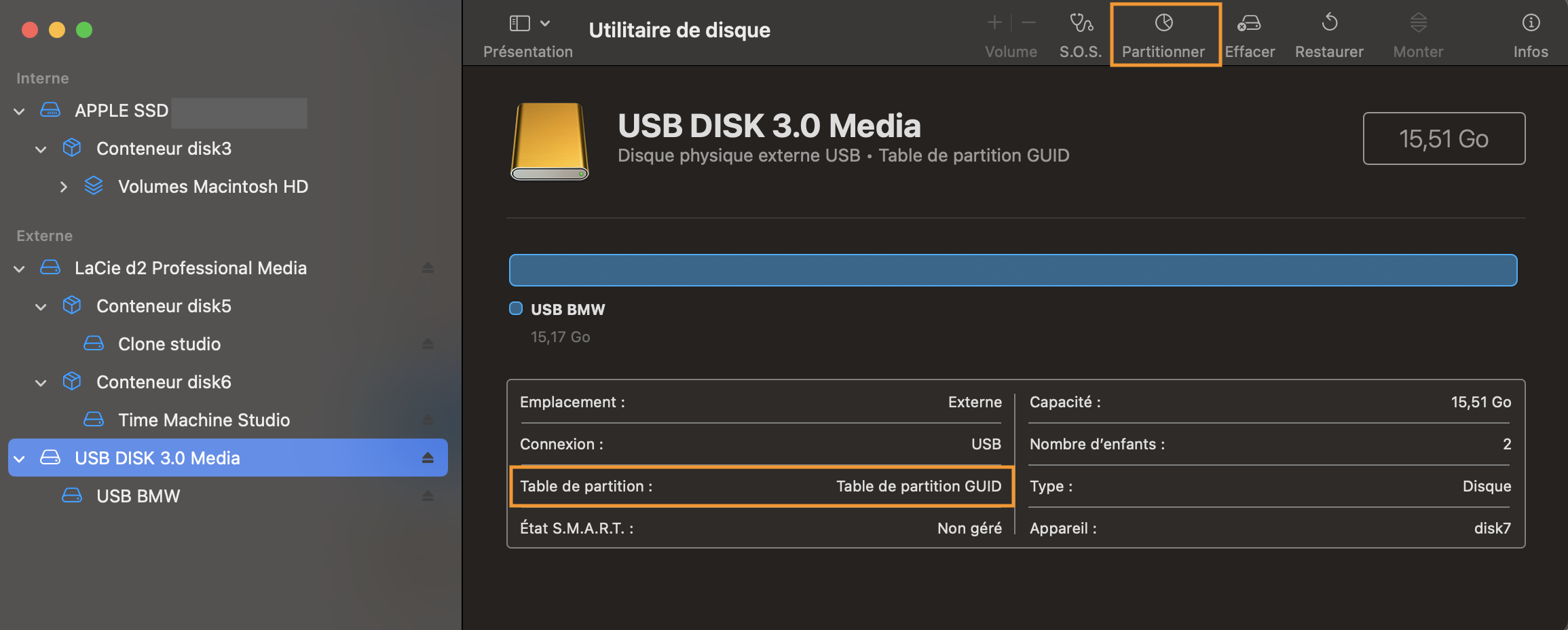Image resolution: width=1568 pixels, height=630 pixels.
Task: Run S.O.S. first aid stethoscope icon
Action: (x=1081, y=23)
